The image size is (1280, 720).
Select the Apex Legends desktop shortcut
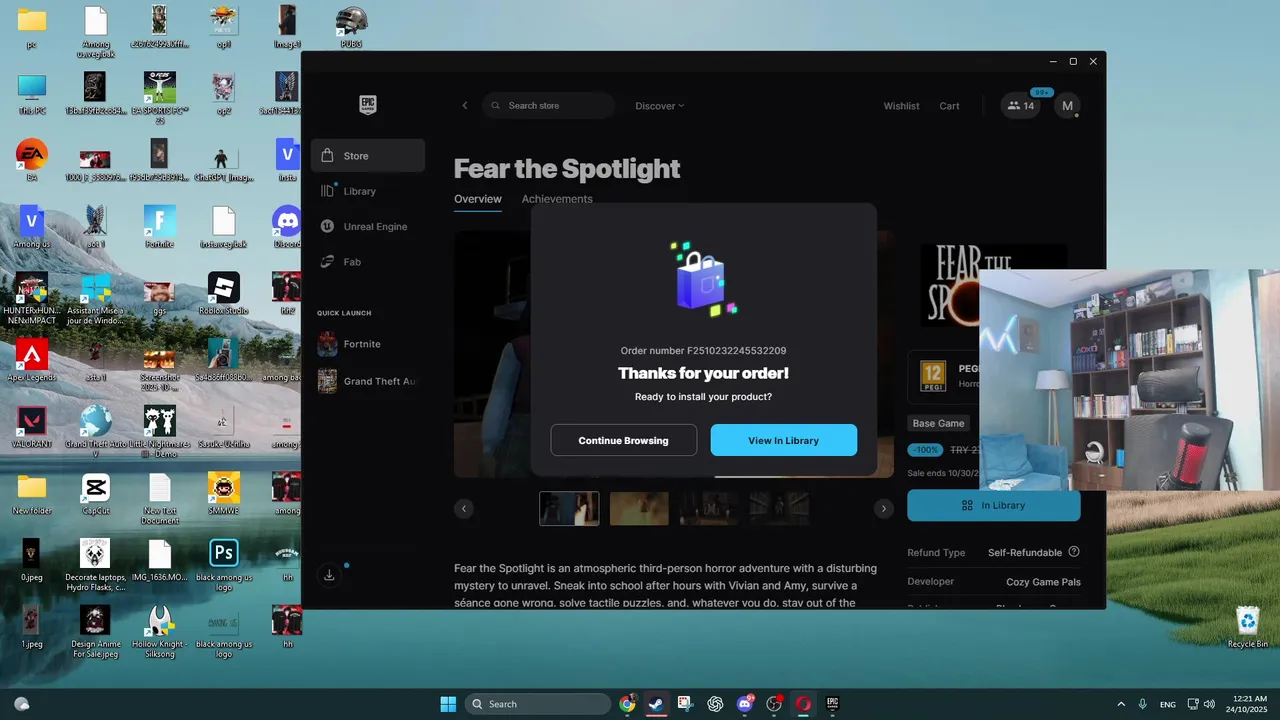[x=31, y=361]
